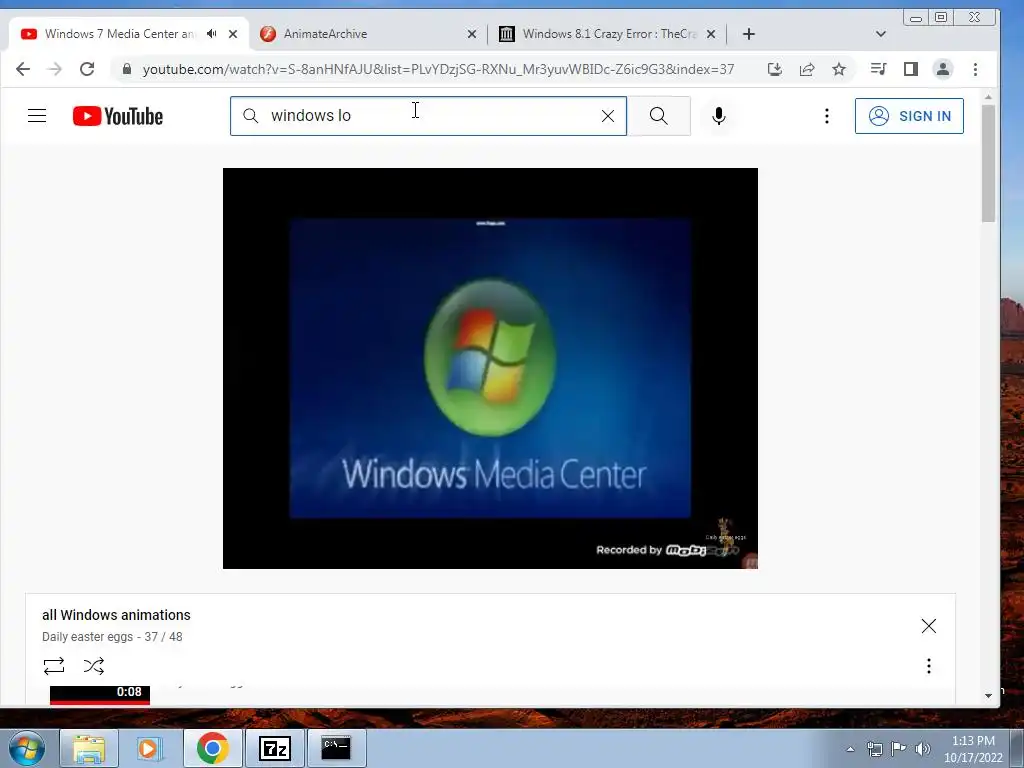Image resolution: width=1024 pixels, height=768 pixels.
Task: Start voice search with microphone
Action: tap(718, 116)
